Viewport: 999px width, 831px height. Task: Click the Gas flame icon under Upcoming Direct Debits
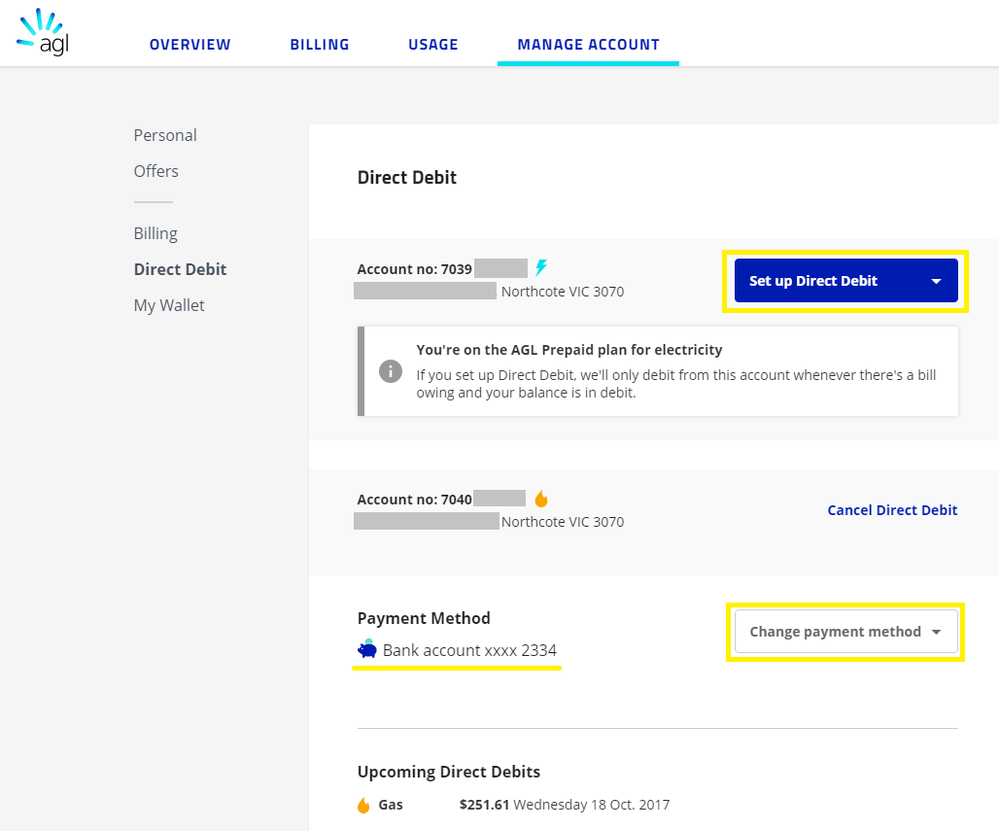point(364,805)
